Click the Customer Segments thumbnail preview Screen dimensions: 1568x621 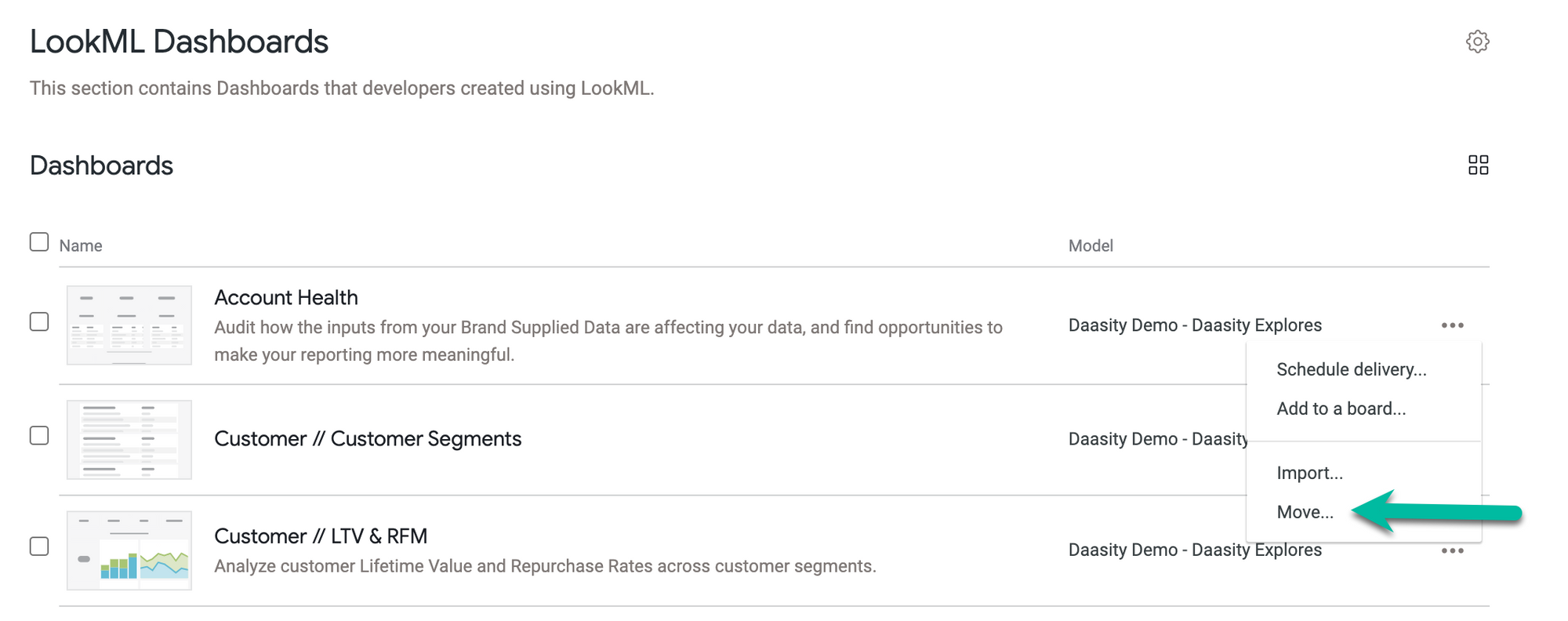[129, 440]
